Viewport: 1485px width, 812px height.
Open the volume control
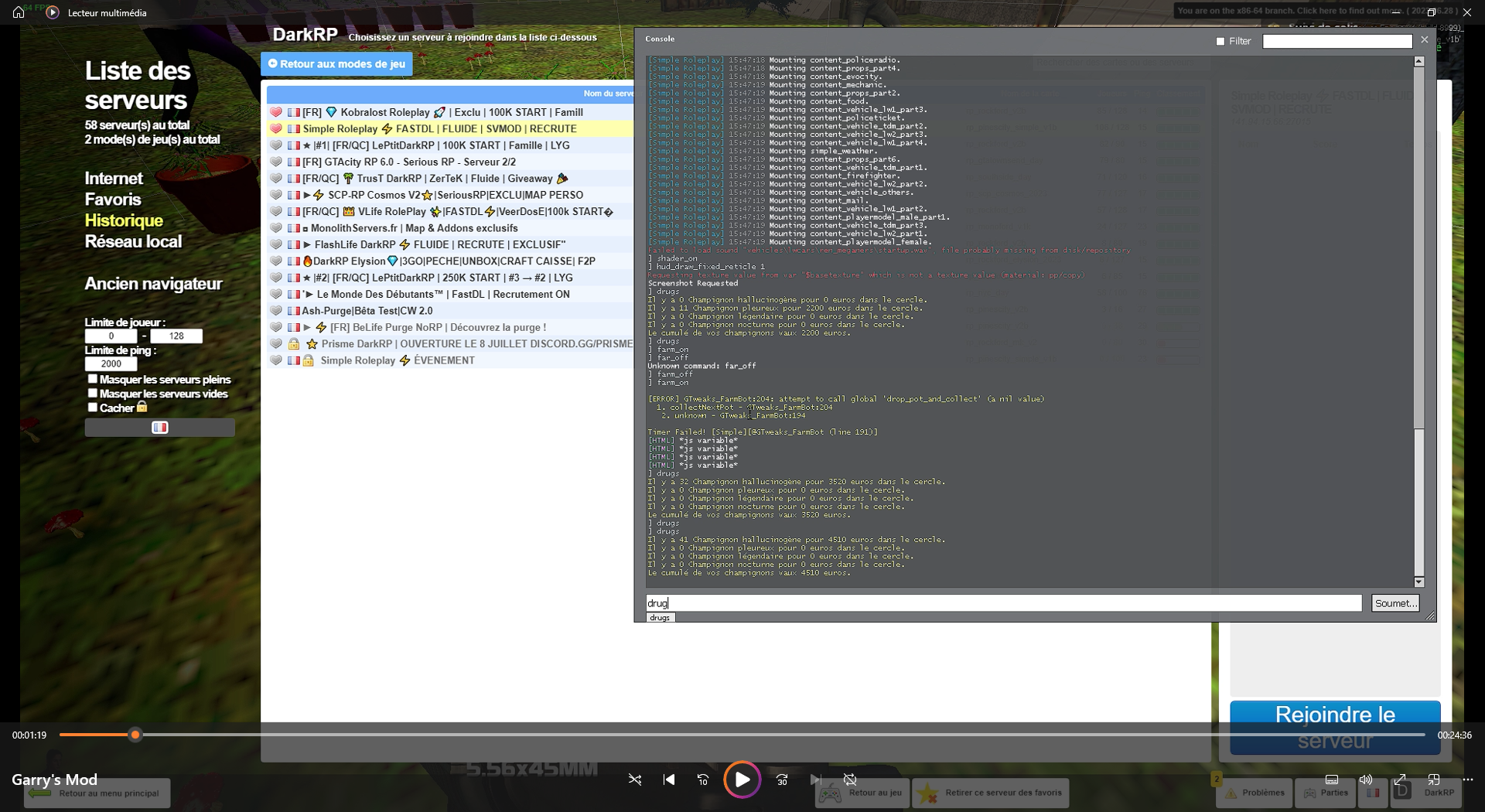(1366, 780)
